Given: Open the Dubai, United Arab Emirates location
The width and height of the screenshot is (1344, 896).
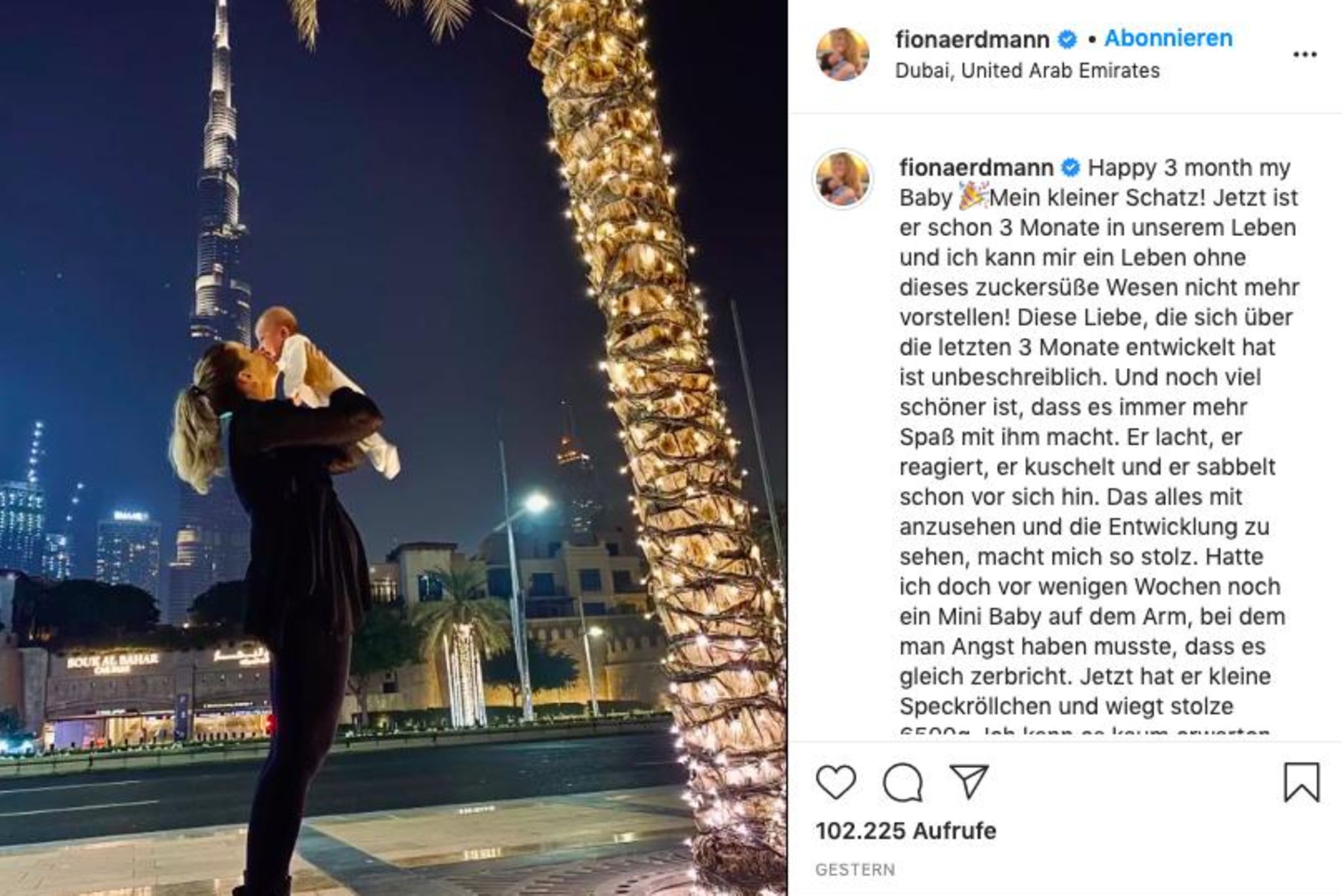Looking at the screenshot, I should click(x=1027, y=70).
